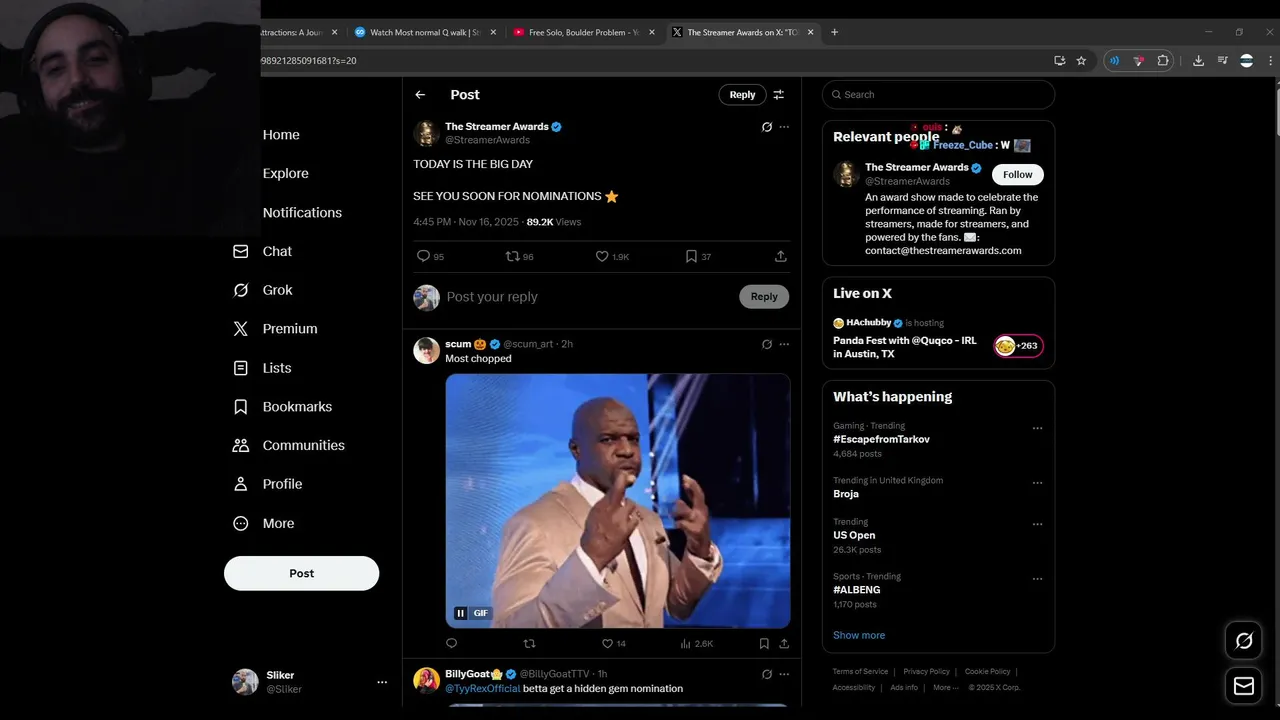
Task: Go to Explore in sidebar
Action: coord(285,173)
